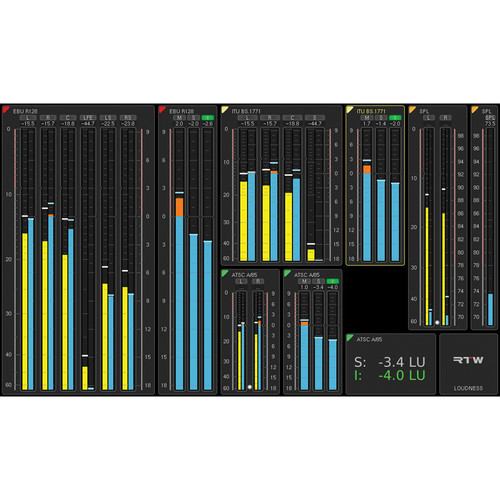Toggle the M button in the ATSC A85 M/S/I panel
The image size is (500, 500).
pos(304,281)
